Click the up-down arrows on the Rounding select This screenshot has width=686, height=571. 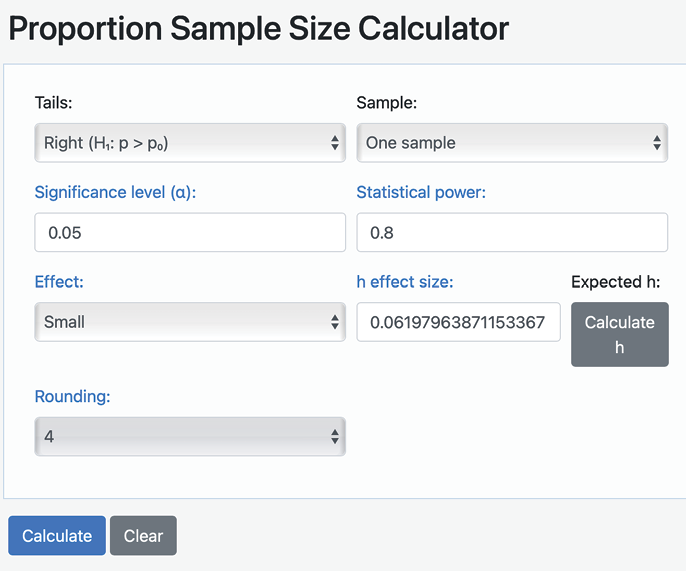pos(335,437)
